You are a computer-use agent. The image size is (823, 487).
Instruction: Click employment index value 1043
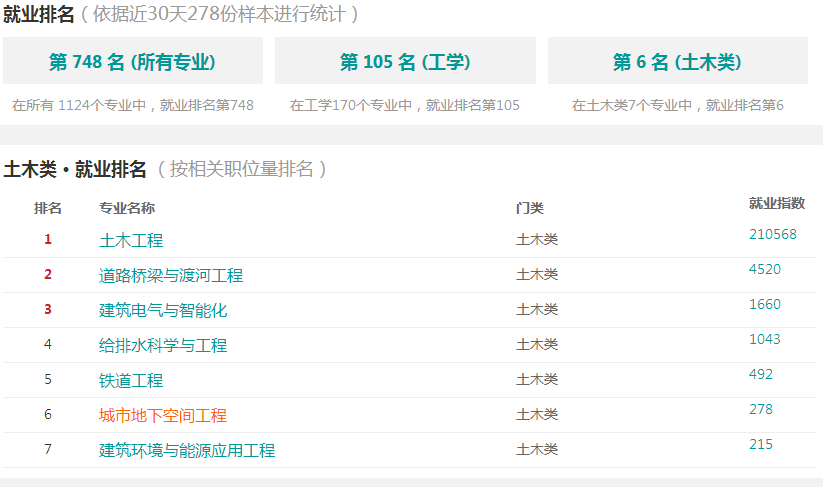pyautogui.click(x=765, y=339)
